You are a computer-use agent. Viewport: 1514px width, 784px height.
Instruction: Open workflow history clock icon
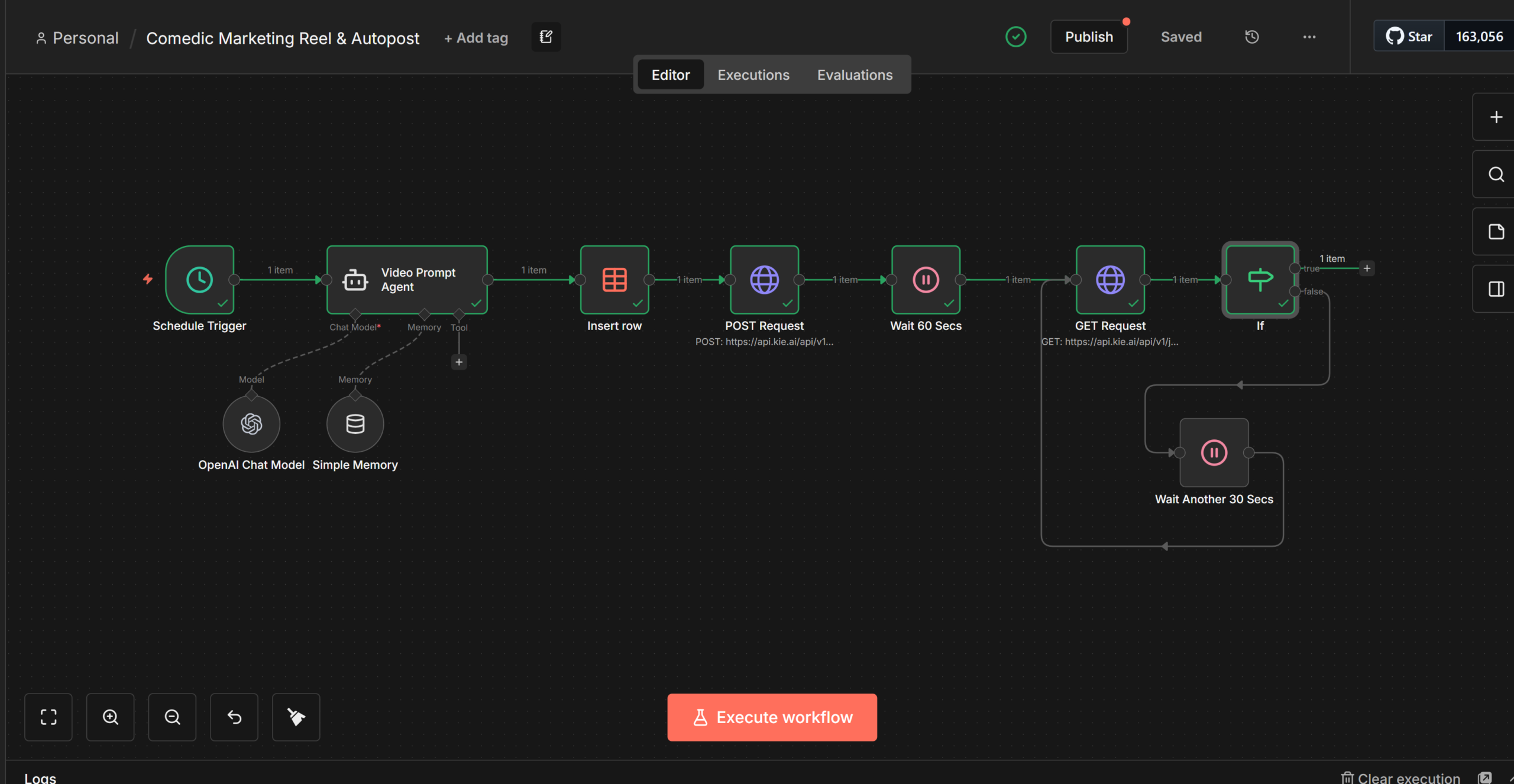[1251, 37]
